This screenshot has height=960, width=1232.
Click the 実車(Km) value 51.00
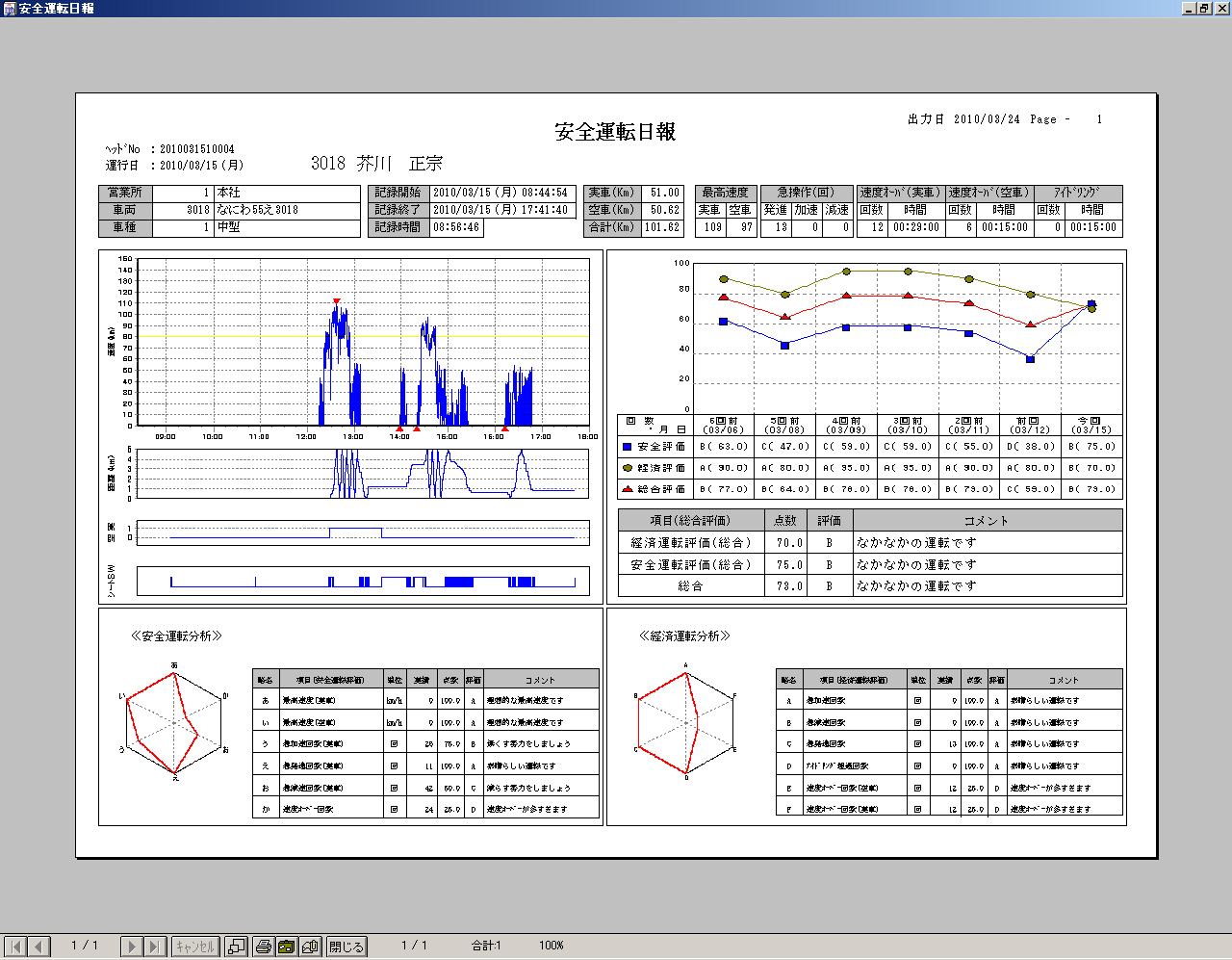(662, 193)
